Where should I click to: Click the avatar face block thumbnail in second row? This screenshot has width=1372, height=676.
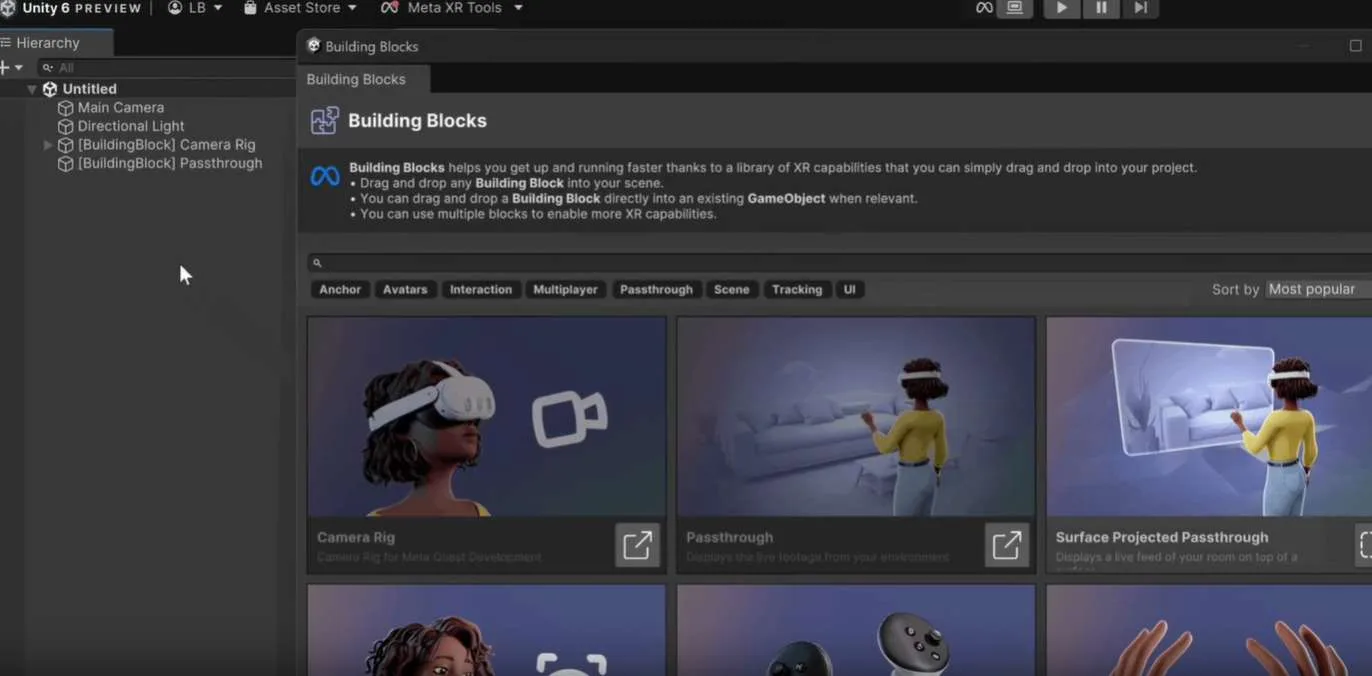click(x=487, y=631)
